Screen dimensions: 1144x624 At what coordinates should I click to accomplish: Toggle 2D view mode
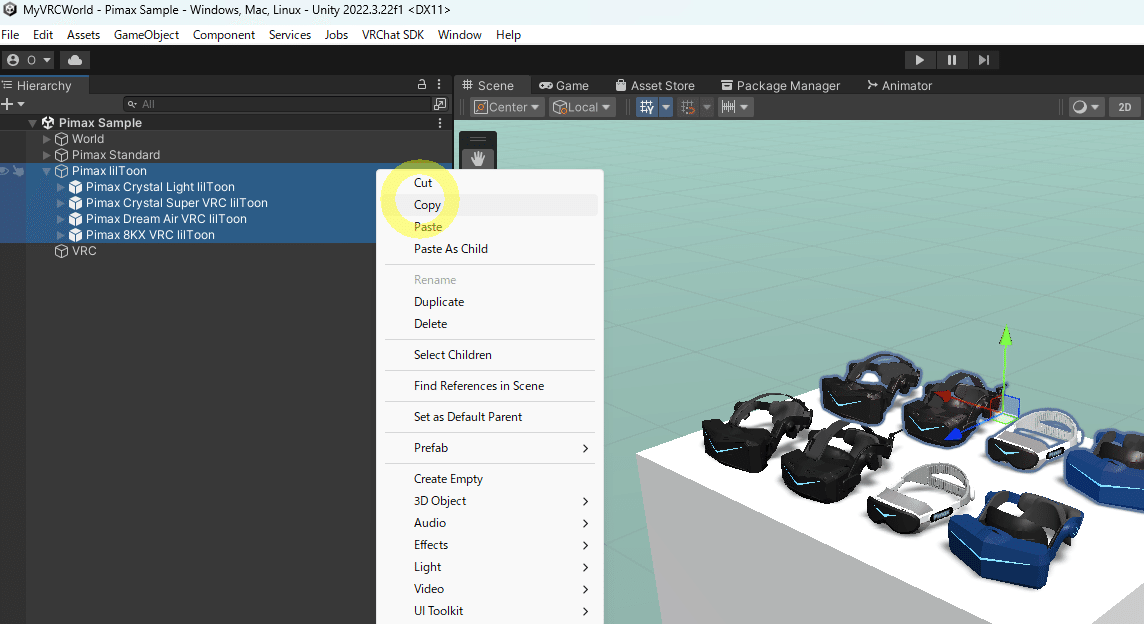pyautogui.click(x=1124, y=107)
